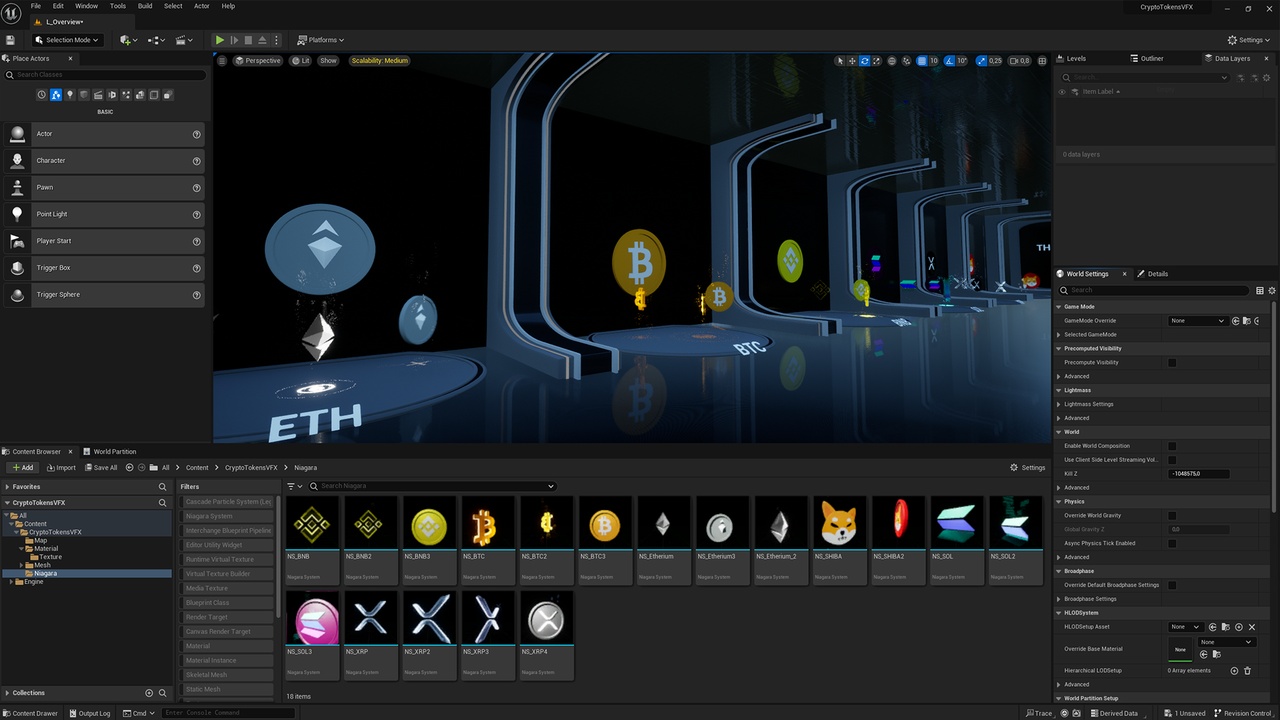Open the Blueprints toolbar menu icon
The image size is (1280, 720).
(x=156, y=40)
